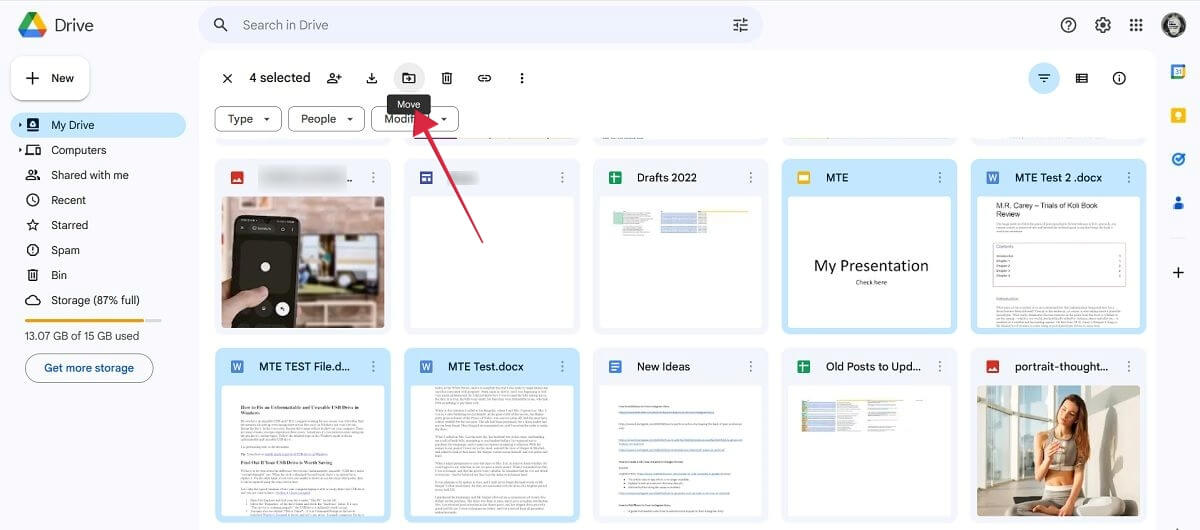The image size is (1200, 530).
Task: Expand the Computers tree arrow
Action: pyautogui.click(x=19, y=150)
